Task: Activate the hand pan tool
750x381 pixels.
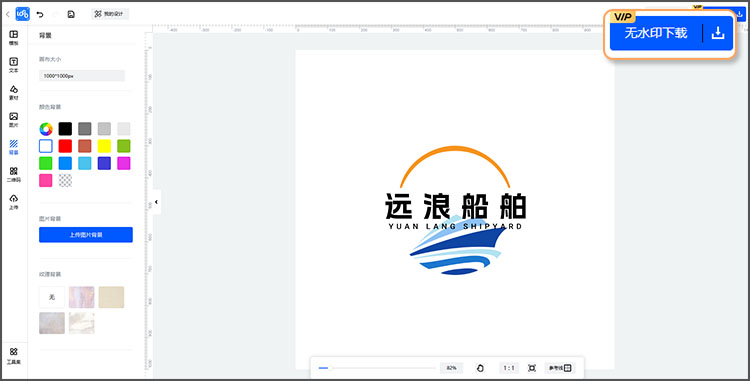Action: coord(481,368)
